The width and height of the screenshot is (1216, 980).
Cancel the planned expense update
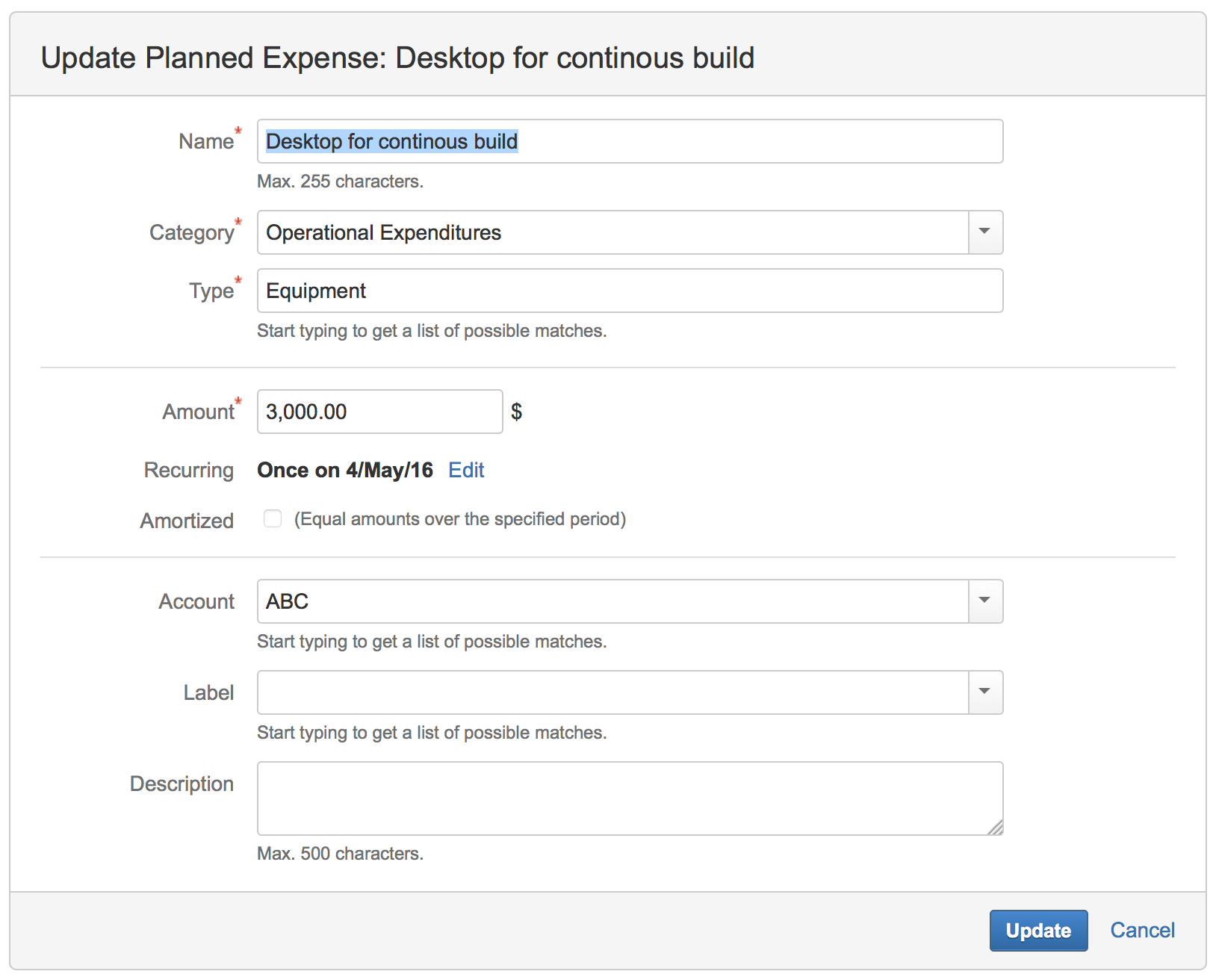(1141, 930)
